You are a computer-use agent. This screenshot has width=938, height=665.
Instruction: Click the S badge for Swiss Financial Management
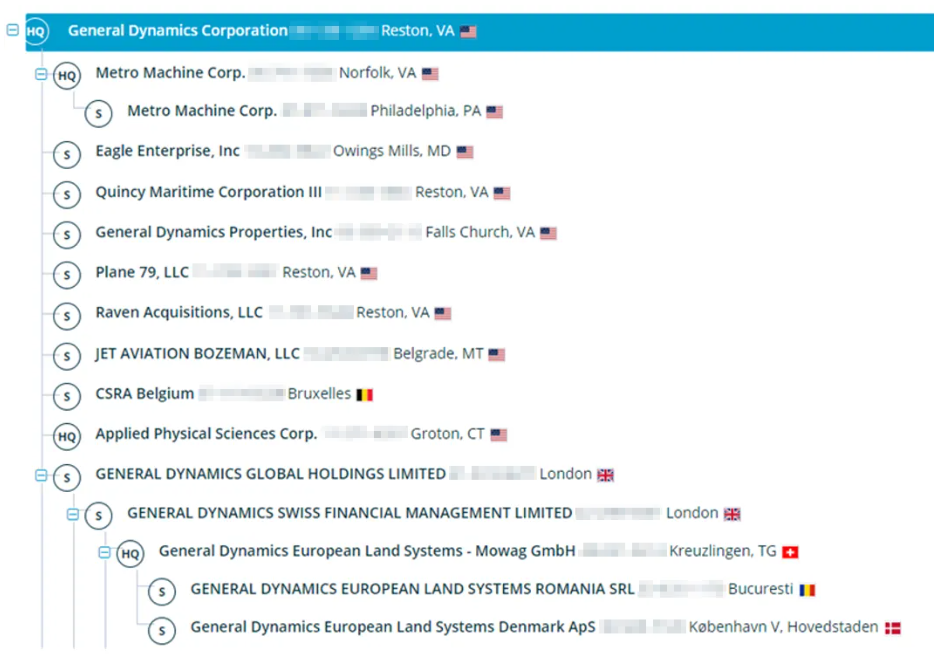(x=99, y=515)
